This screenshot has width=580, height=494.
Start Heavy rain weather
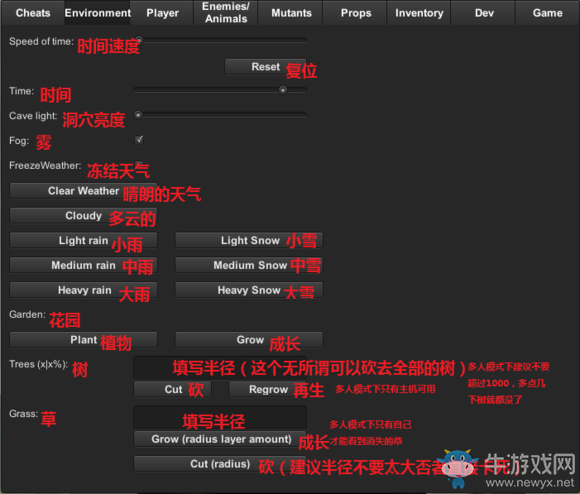pos(83,290)
